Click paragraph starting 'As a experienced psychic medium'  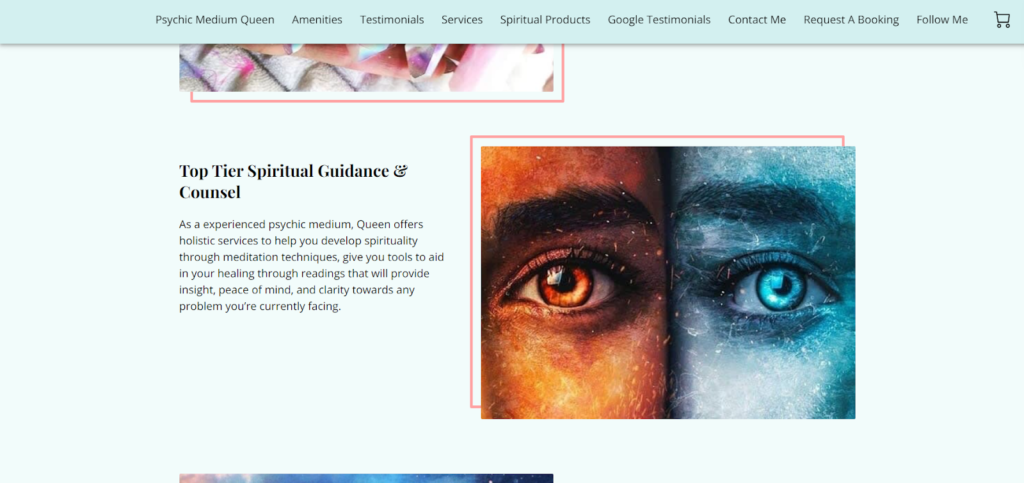pos(312,265)
